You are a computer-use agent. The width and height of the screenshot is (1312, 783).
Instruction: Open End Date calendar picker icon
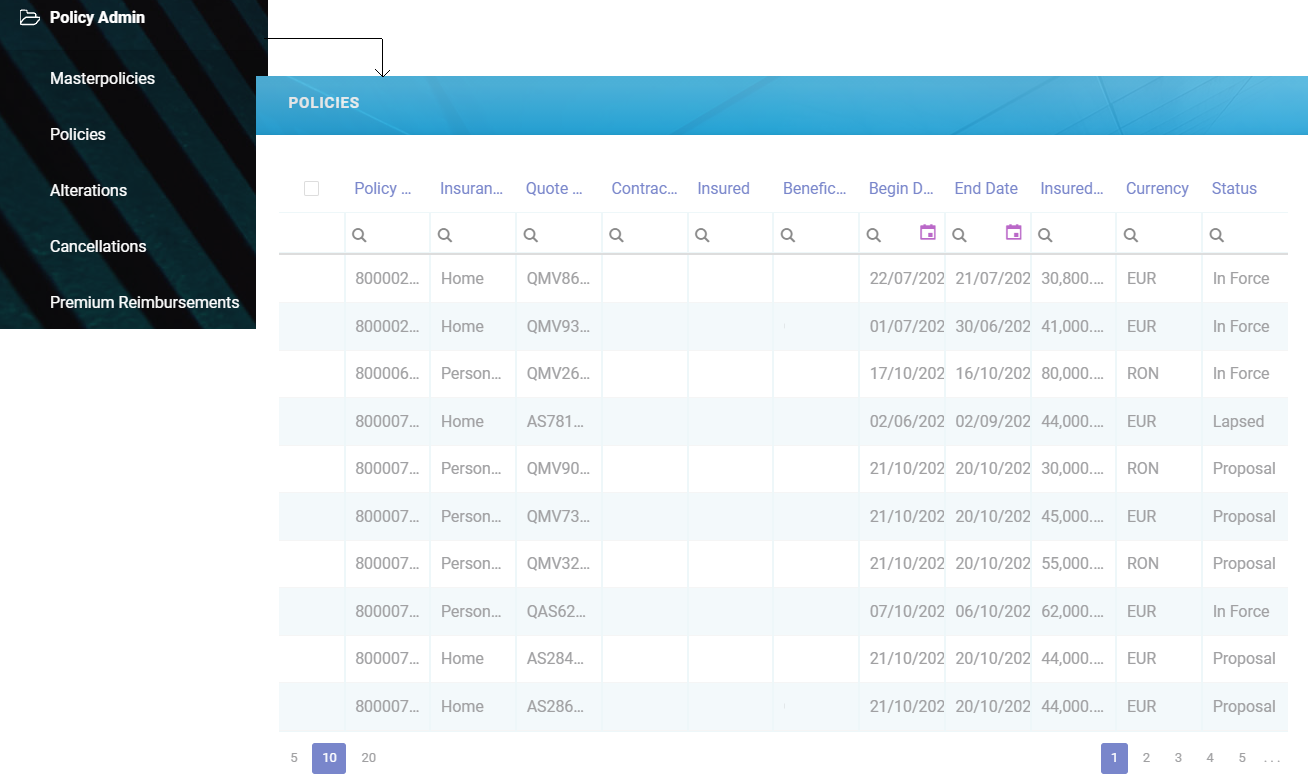click(x=1013, y=233)
